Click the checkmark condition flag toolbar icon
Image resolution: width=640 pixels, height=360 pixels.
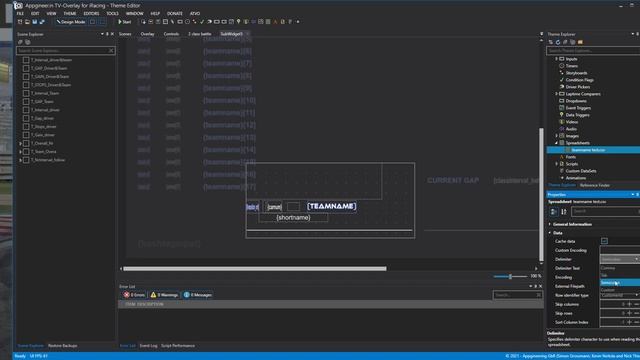(x=202, y=22)
